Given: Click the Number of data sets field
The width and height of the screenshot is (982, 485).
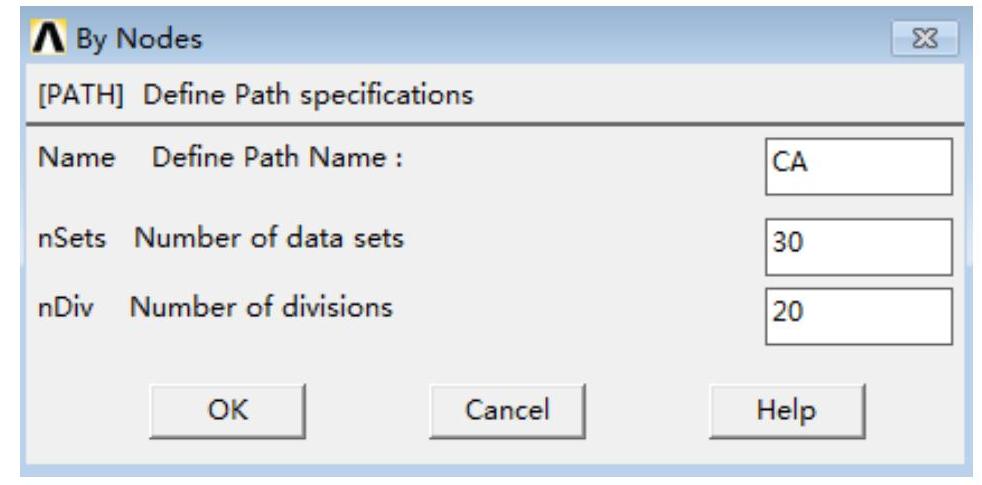Looking at the screenshot, I should [856, 247].
